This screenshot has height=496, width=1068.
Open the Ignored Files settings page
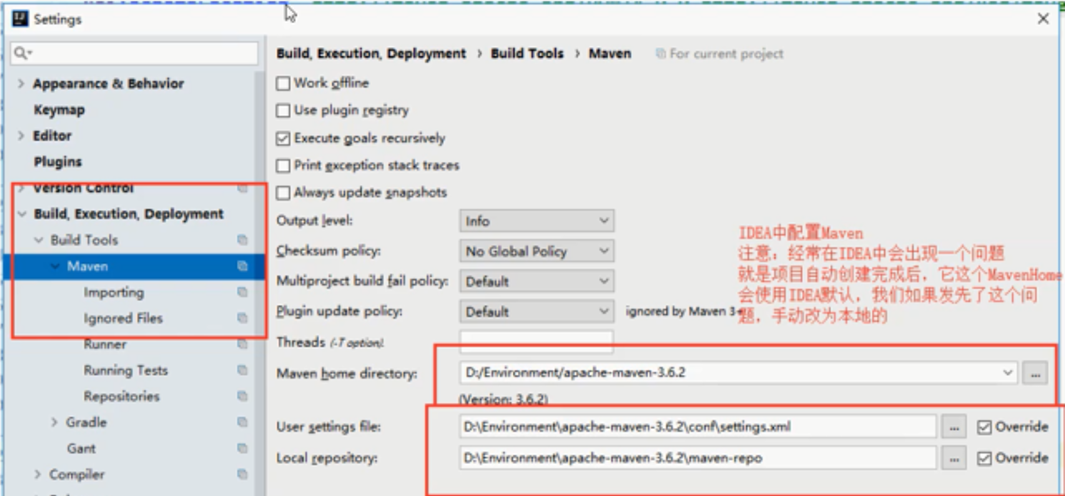click(123, 318)
